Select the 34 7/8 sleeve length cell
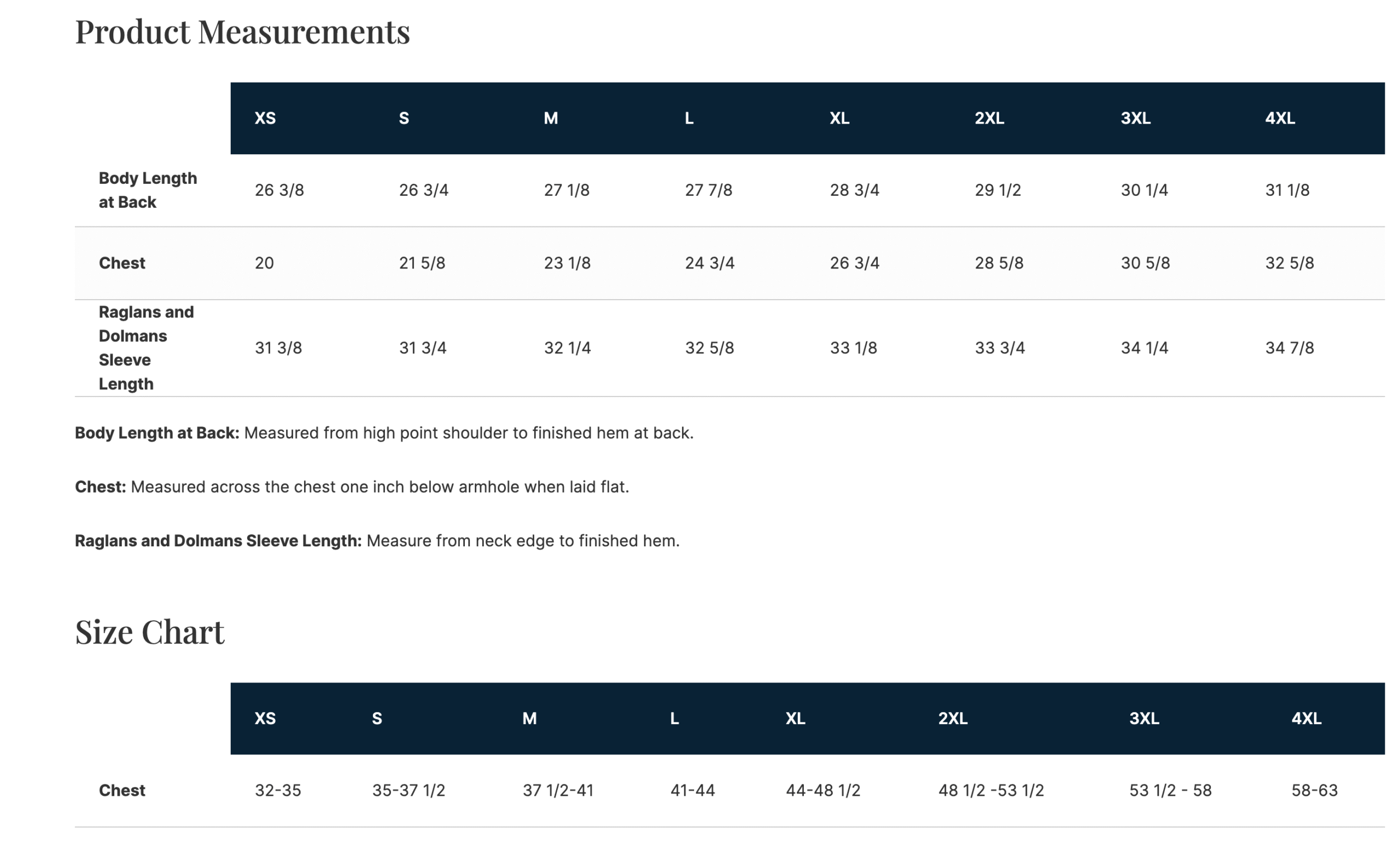The image size is (1400, 846). (1289, 348)
